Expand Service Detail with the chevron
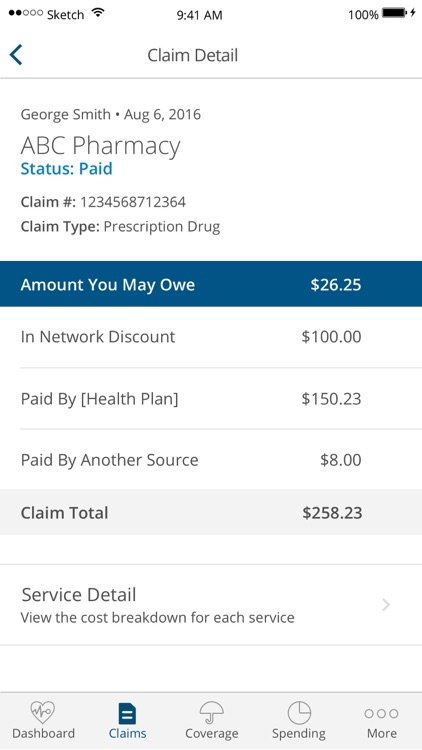This screenshot has width=422, height=750. [386, 605]
